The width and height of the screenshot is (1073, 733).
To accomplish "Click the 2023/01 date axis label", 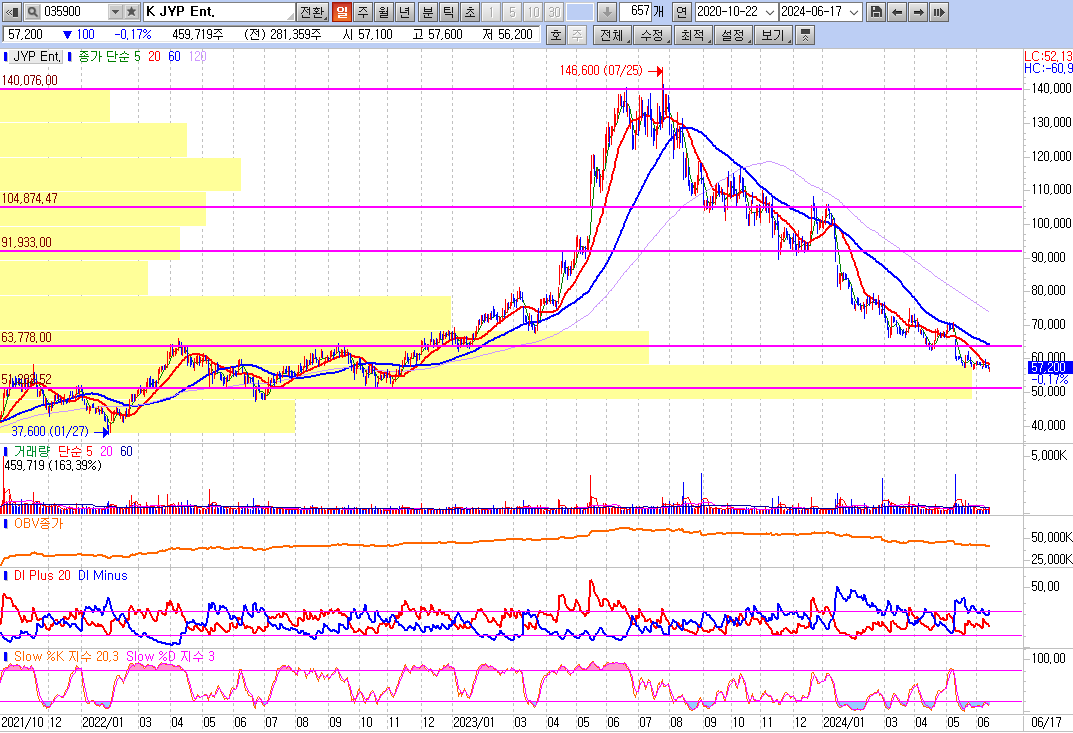I will (474, 723).
